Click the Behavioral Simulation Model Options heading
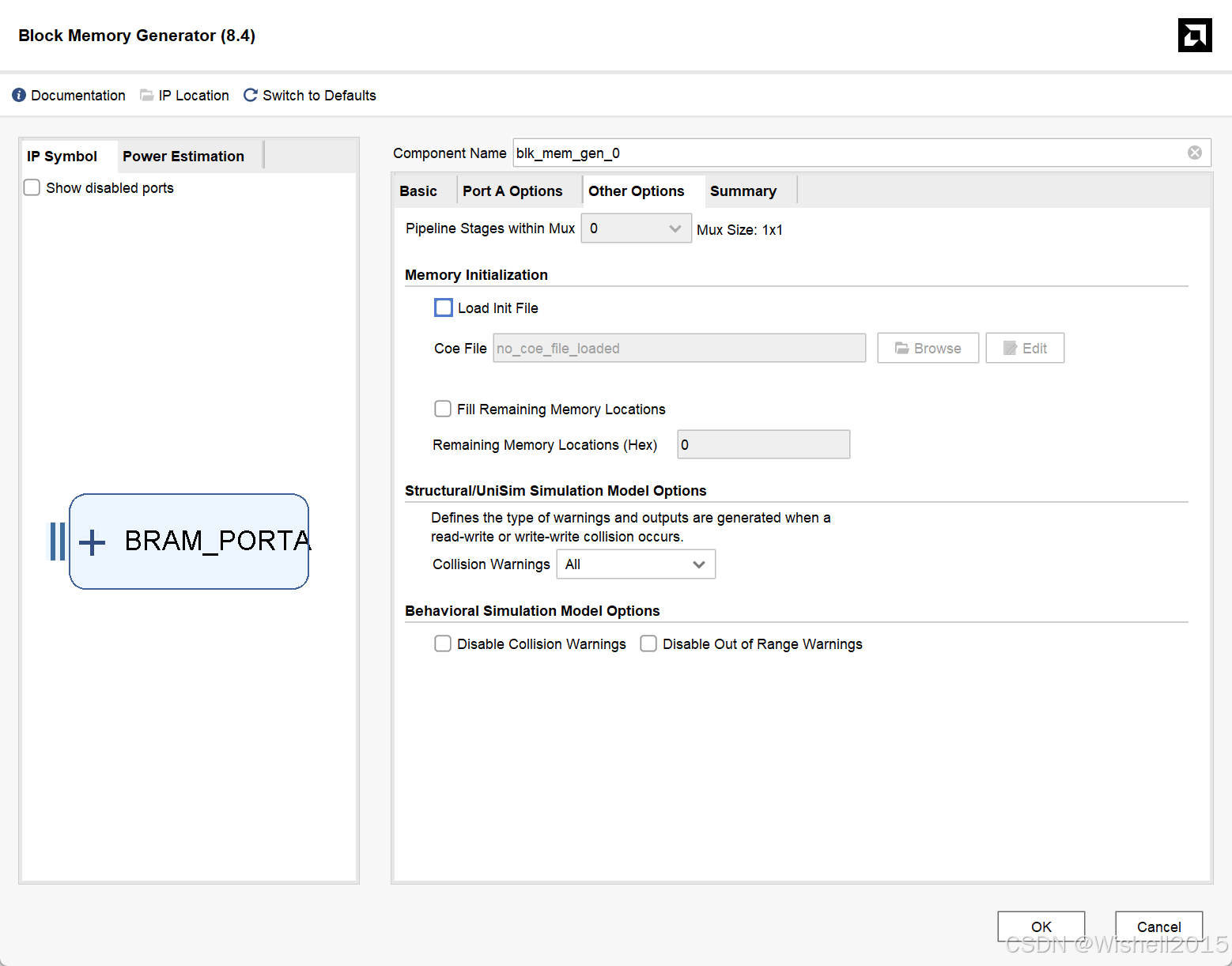Image resolution: width=1232 pixels, height=966 pixels. [532, 611]
